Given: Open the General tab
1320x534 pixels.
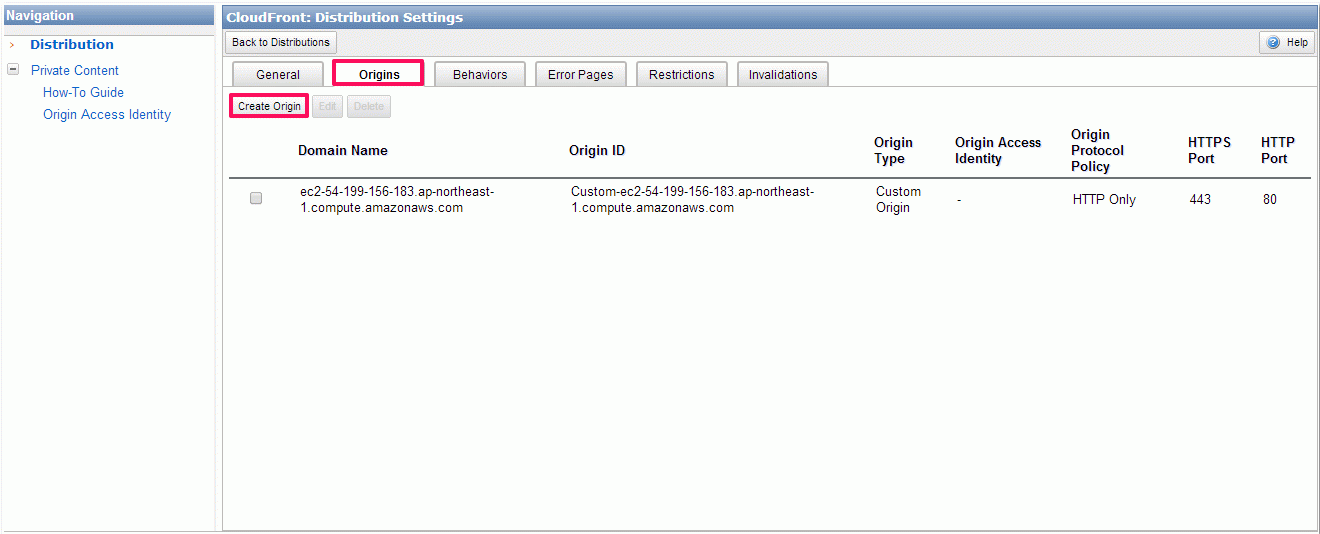Looking at the screenshot, I should pos(278,75).
